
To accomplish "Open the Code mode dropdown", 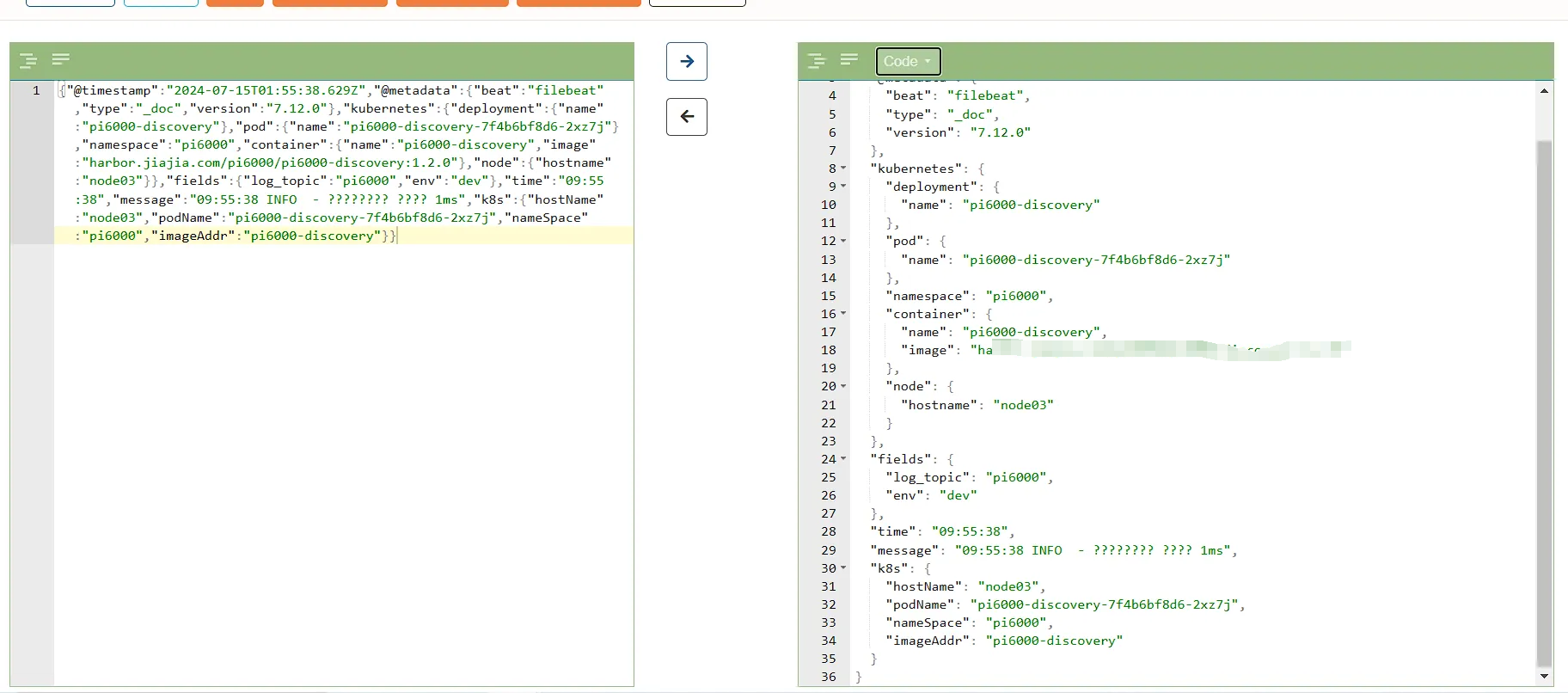I will [908, 61].
